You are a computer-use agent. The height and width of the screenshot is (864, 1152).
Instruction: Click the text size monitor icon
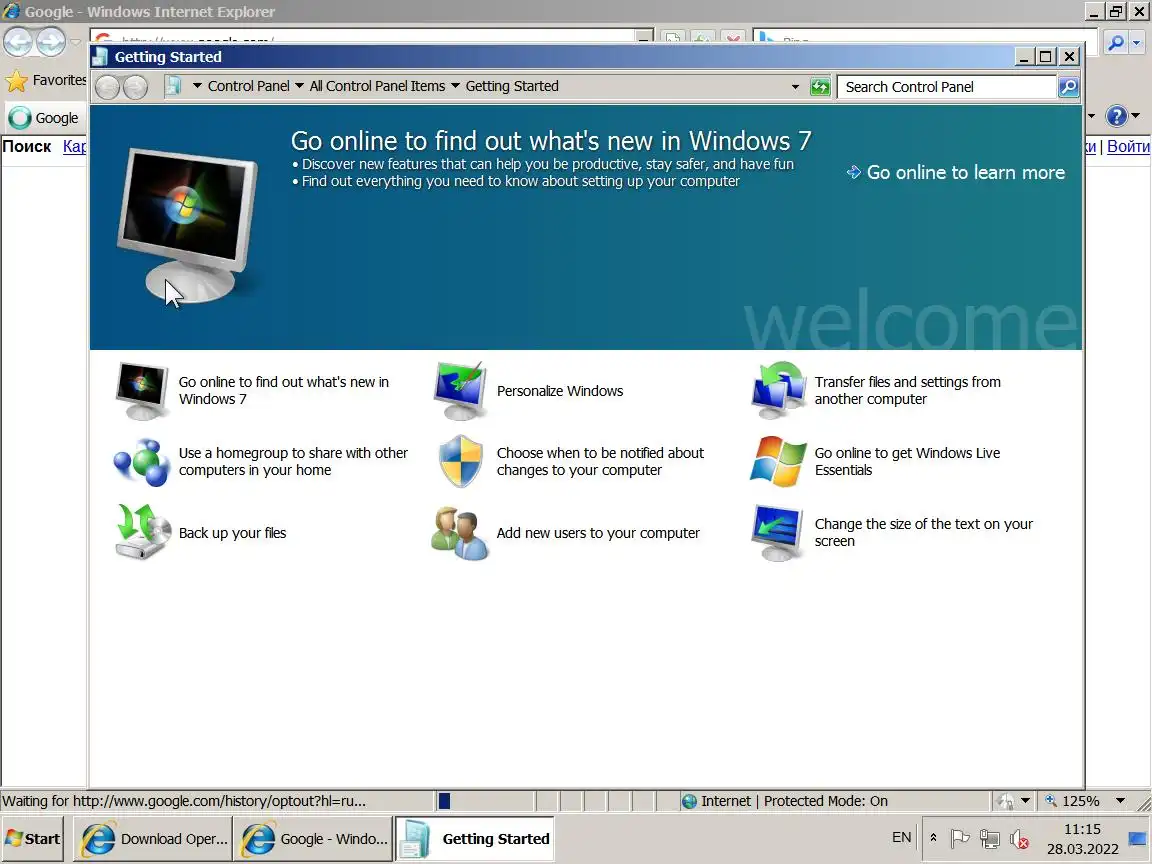coord(777,533)
